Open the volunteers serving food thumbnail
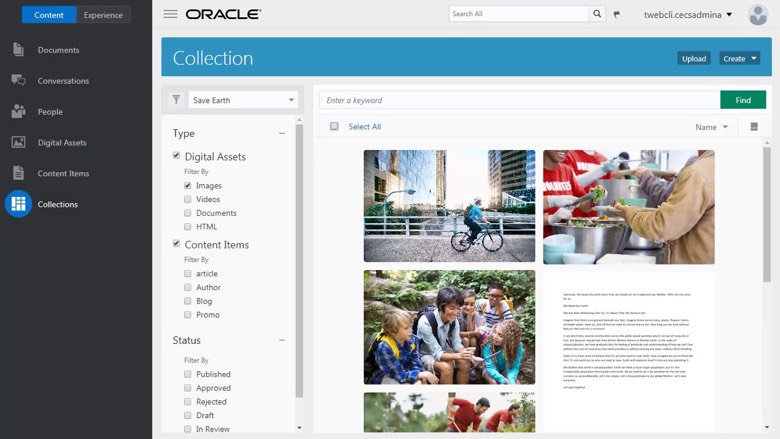780x439 pixels. pyautogui.click(x=629, y=207)
